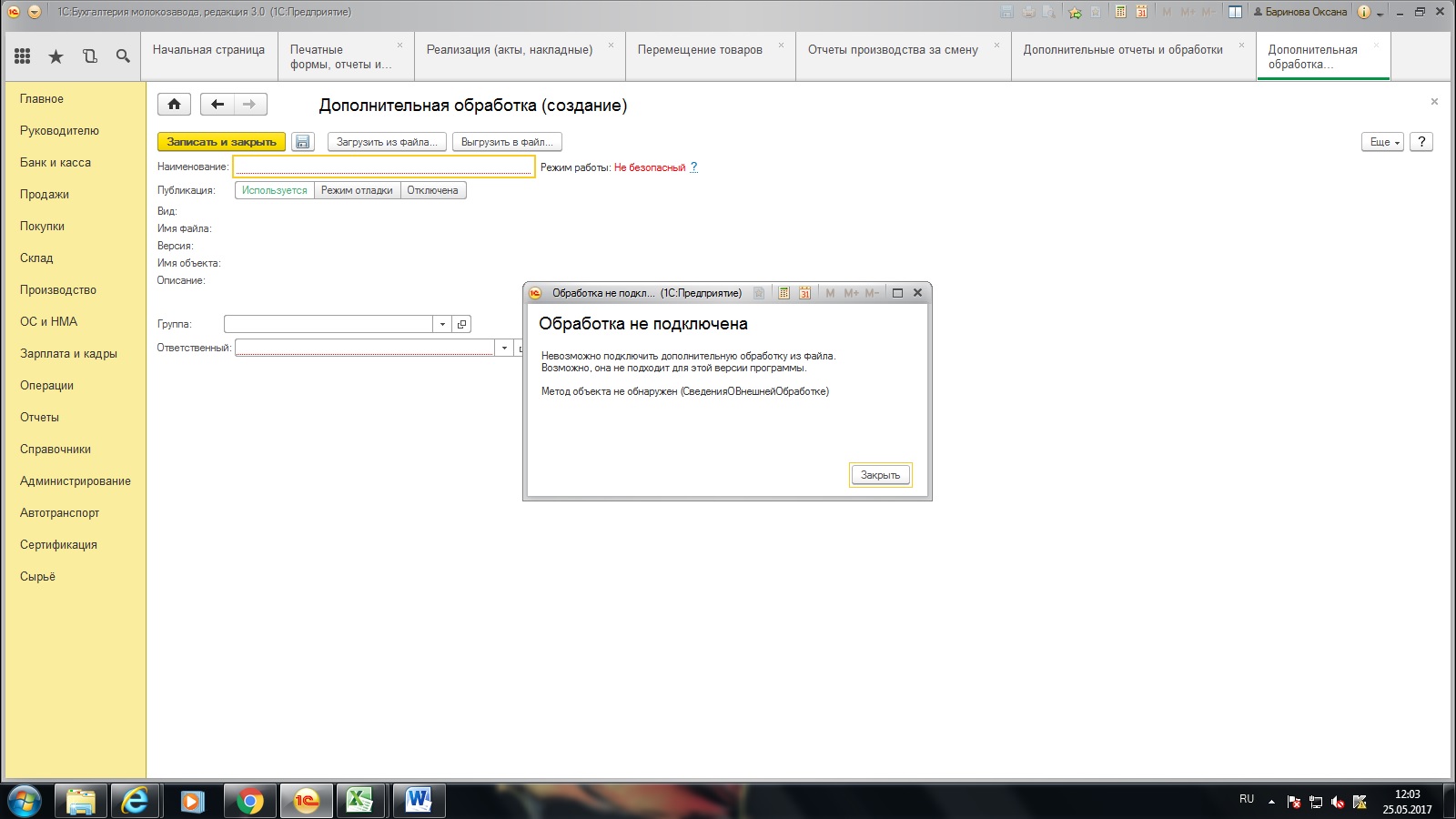Open the info icon in title bar

[1363, 12]
